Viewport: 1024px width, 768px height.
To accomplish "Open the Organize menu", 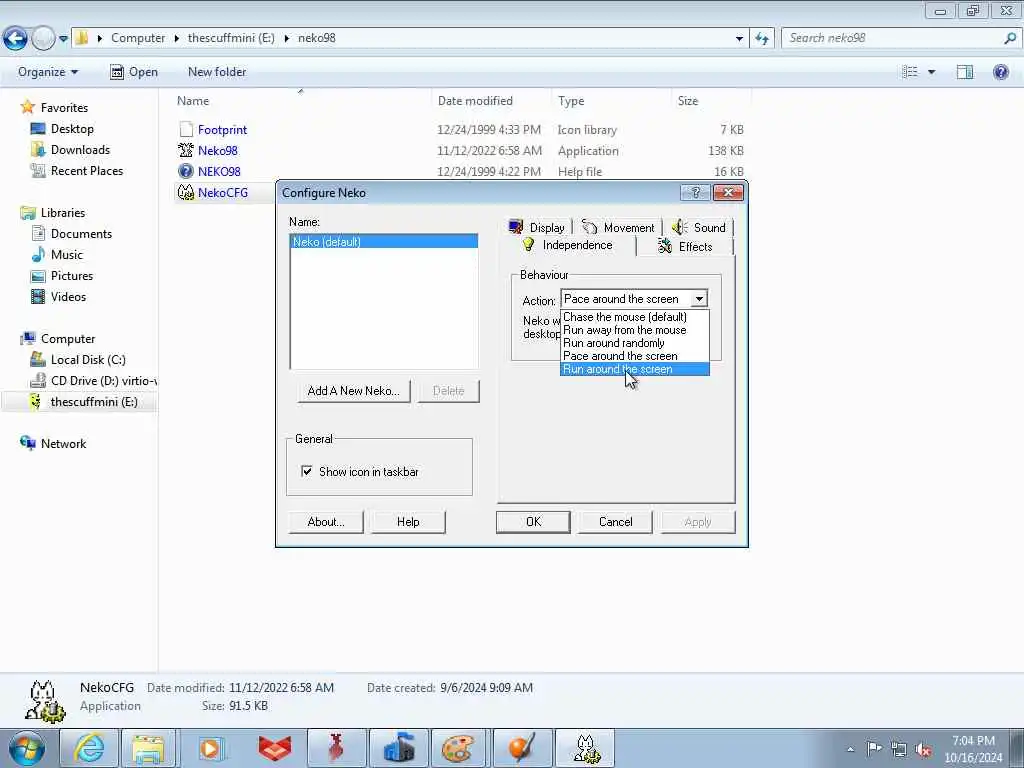I will point(48,72).
